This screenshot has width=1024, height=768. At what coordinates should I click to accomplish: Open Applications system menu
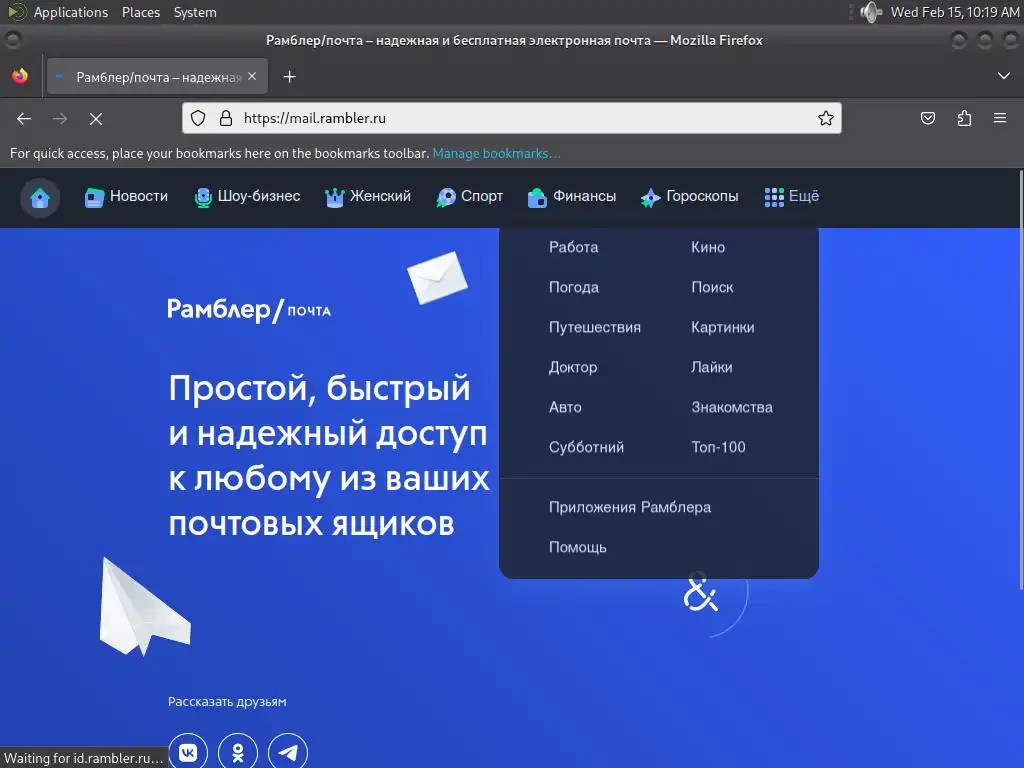click(x=71, y=12)
